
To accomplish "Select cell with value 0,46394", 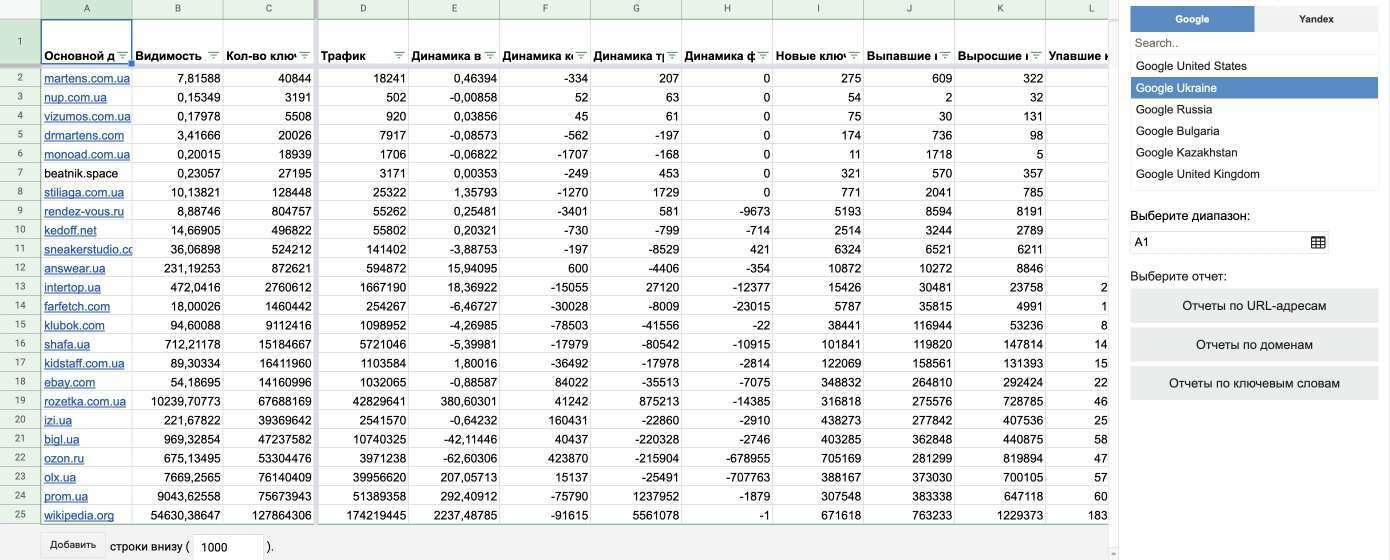I will click(x=454, y=78).
